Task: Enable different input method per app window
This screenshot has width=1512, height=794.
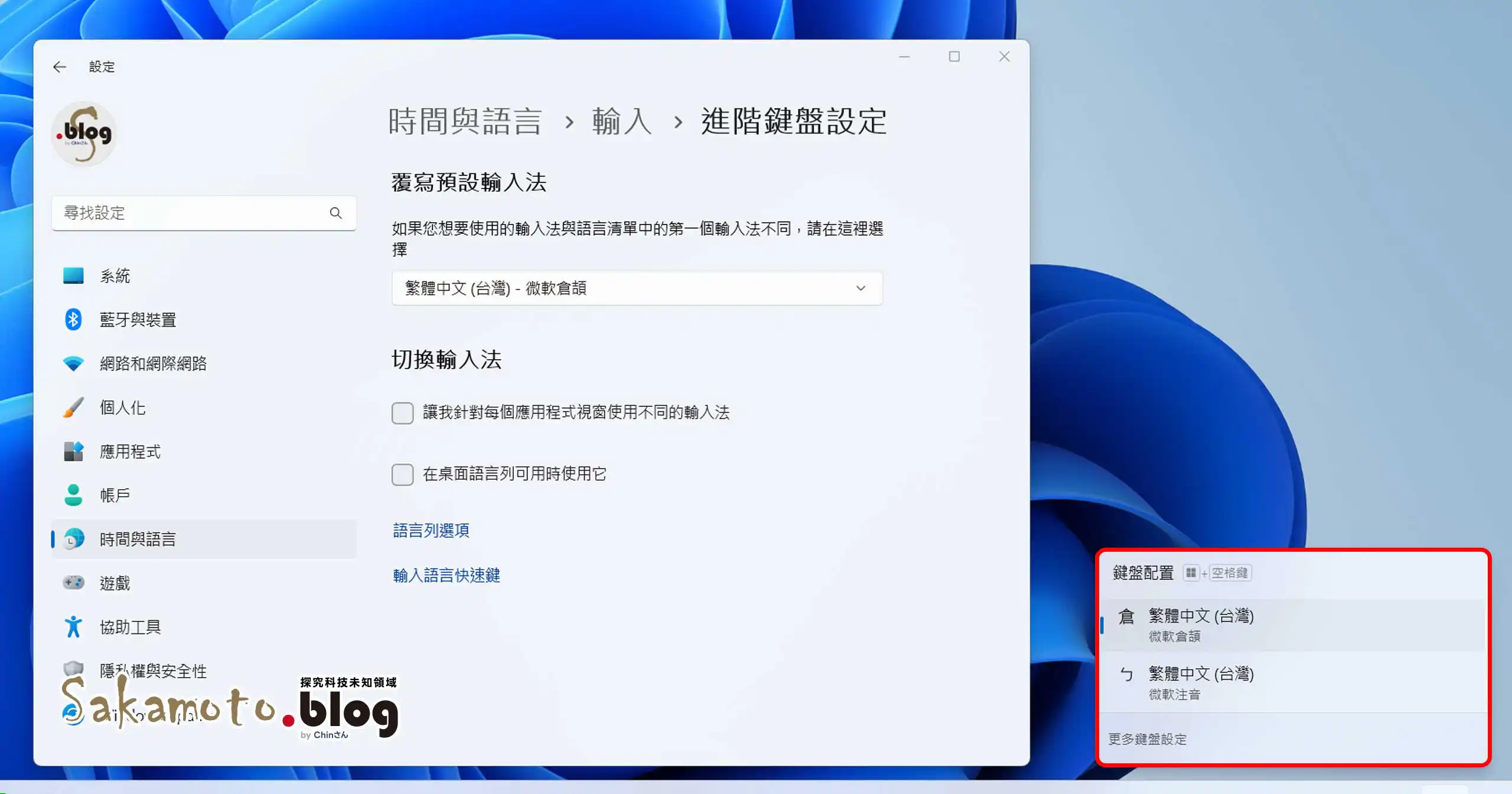Action: tap(402, 413)
